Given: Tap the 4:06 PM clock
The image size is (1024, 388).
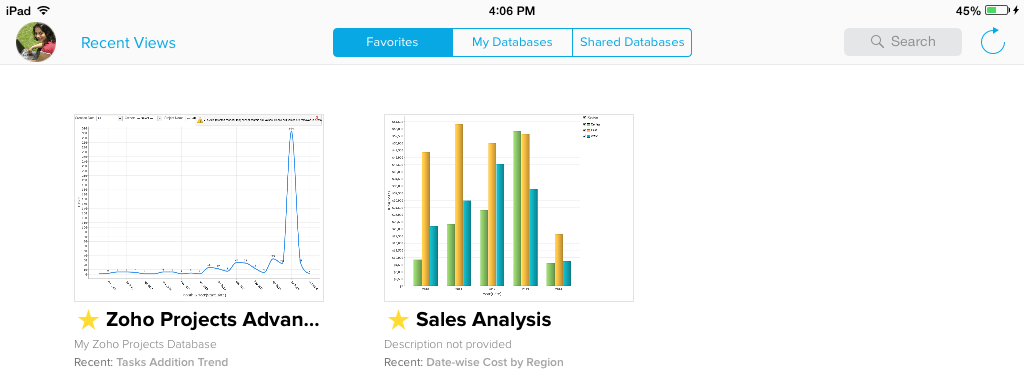Looking at the screenshot, I should [x=512, y=10].
